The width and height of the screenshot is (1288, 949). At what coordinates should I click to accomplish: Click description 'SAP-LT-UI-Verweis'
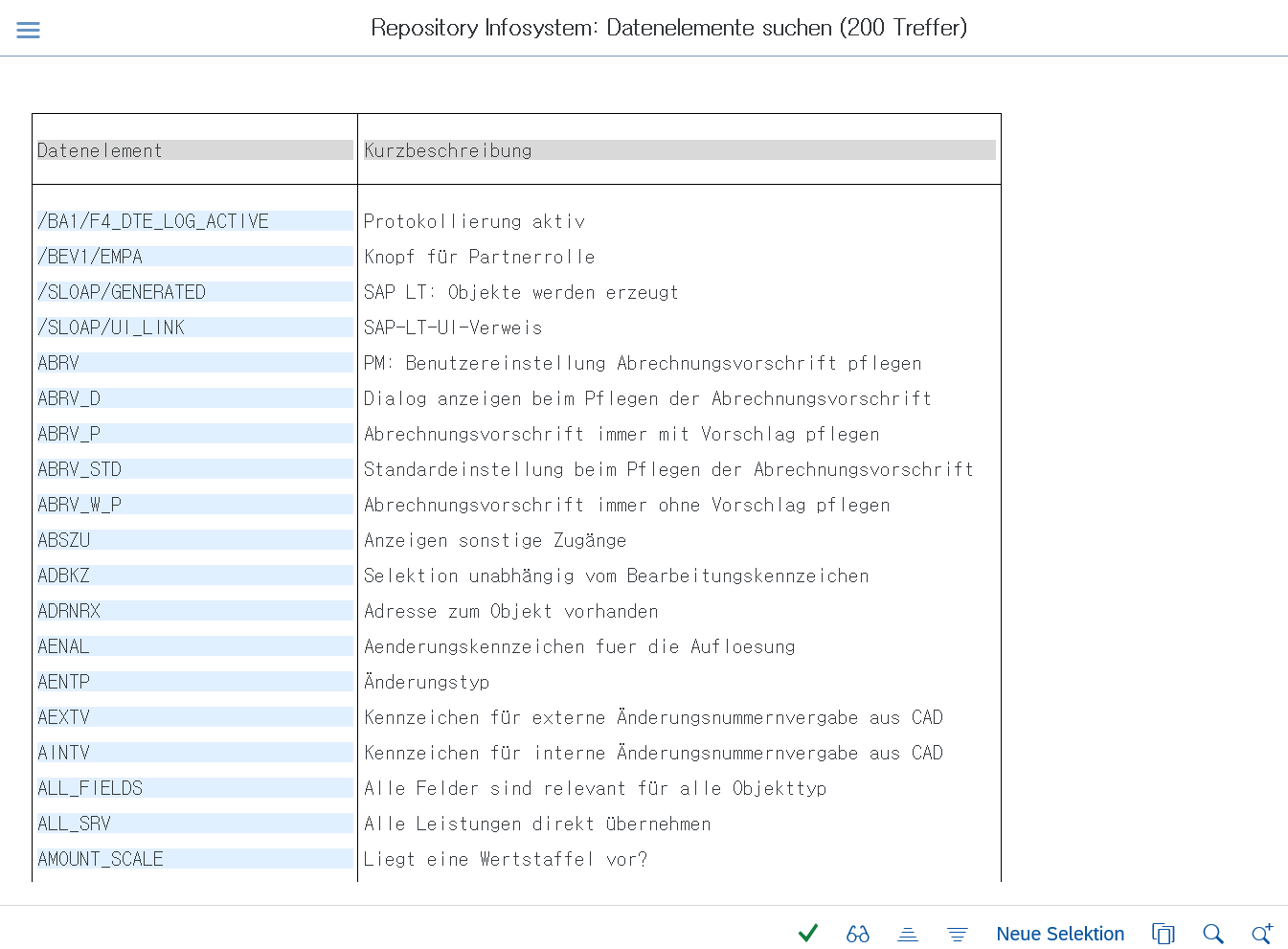pyautogui.click(x=453, y=328)
